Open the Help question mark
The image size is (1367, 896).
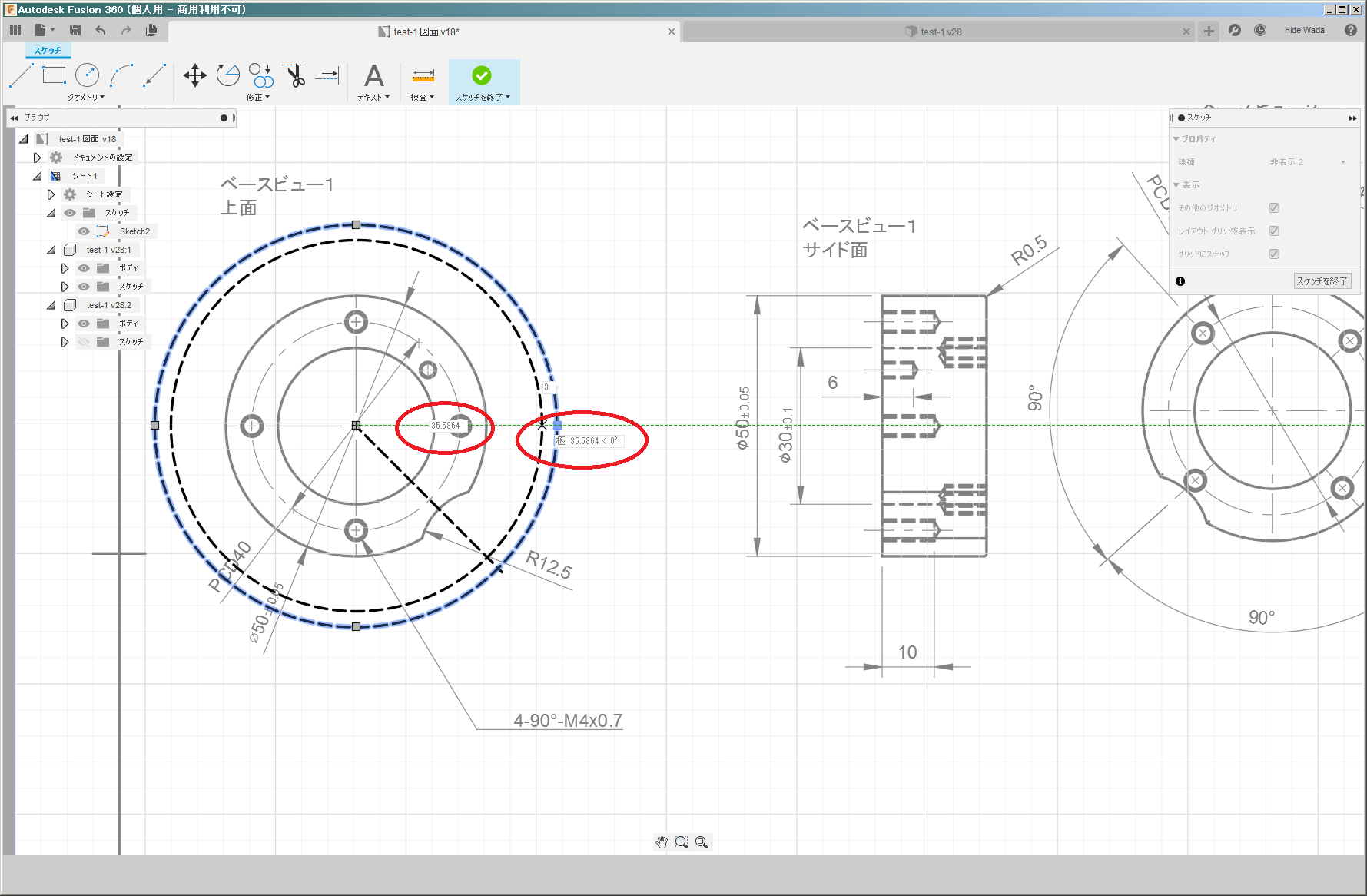1351,30
